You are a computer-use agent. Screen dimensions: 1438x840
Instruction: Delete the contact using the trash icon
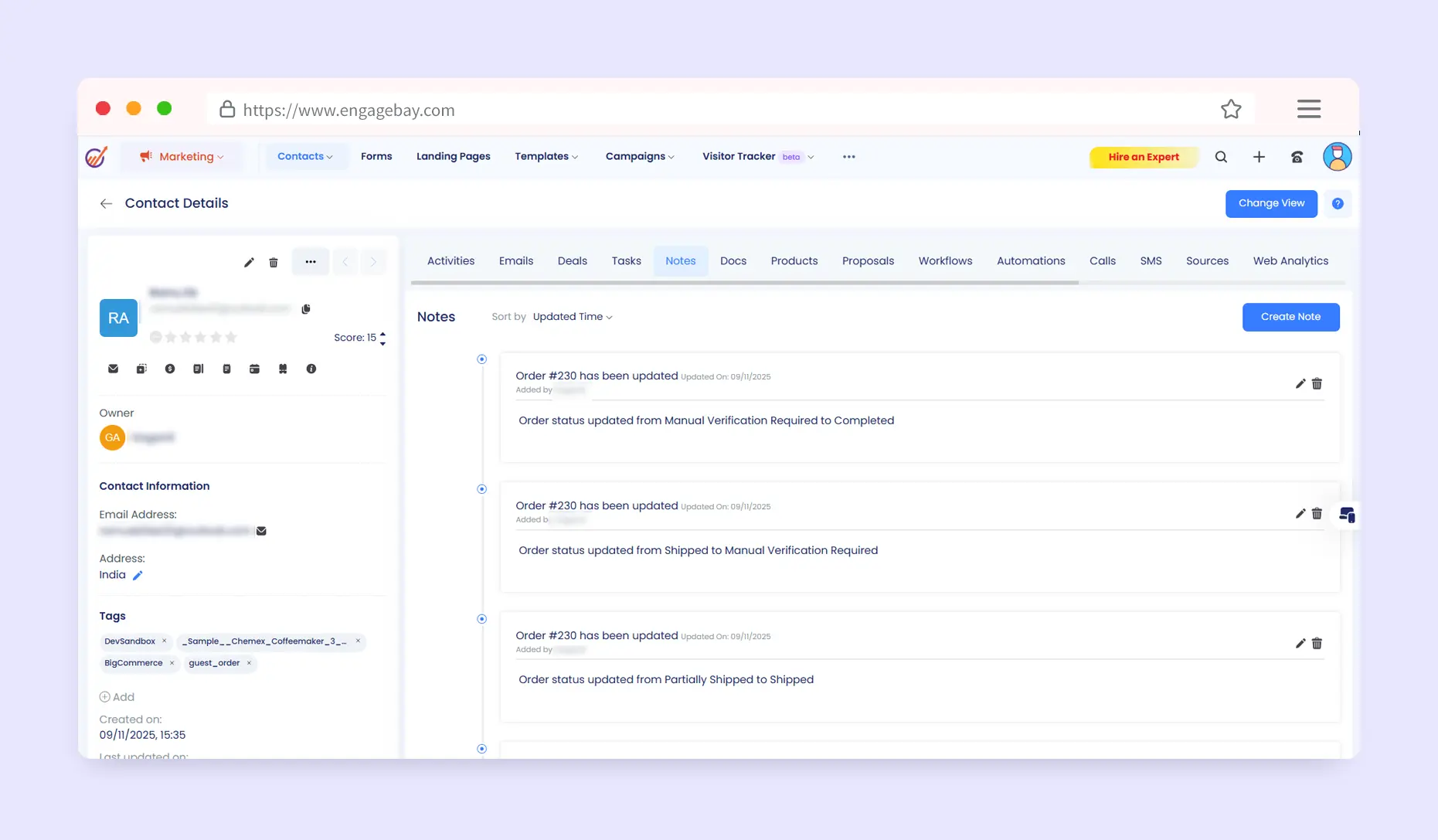(x=274, y=263)
